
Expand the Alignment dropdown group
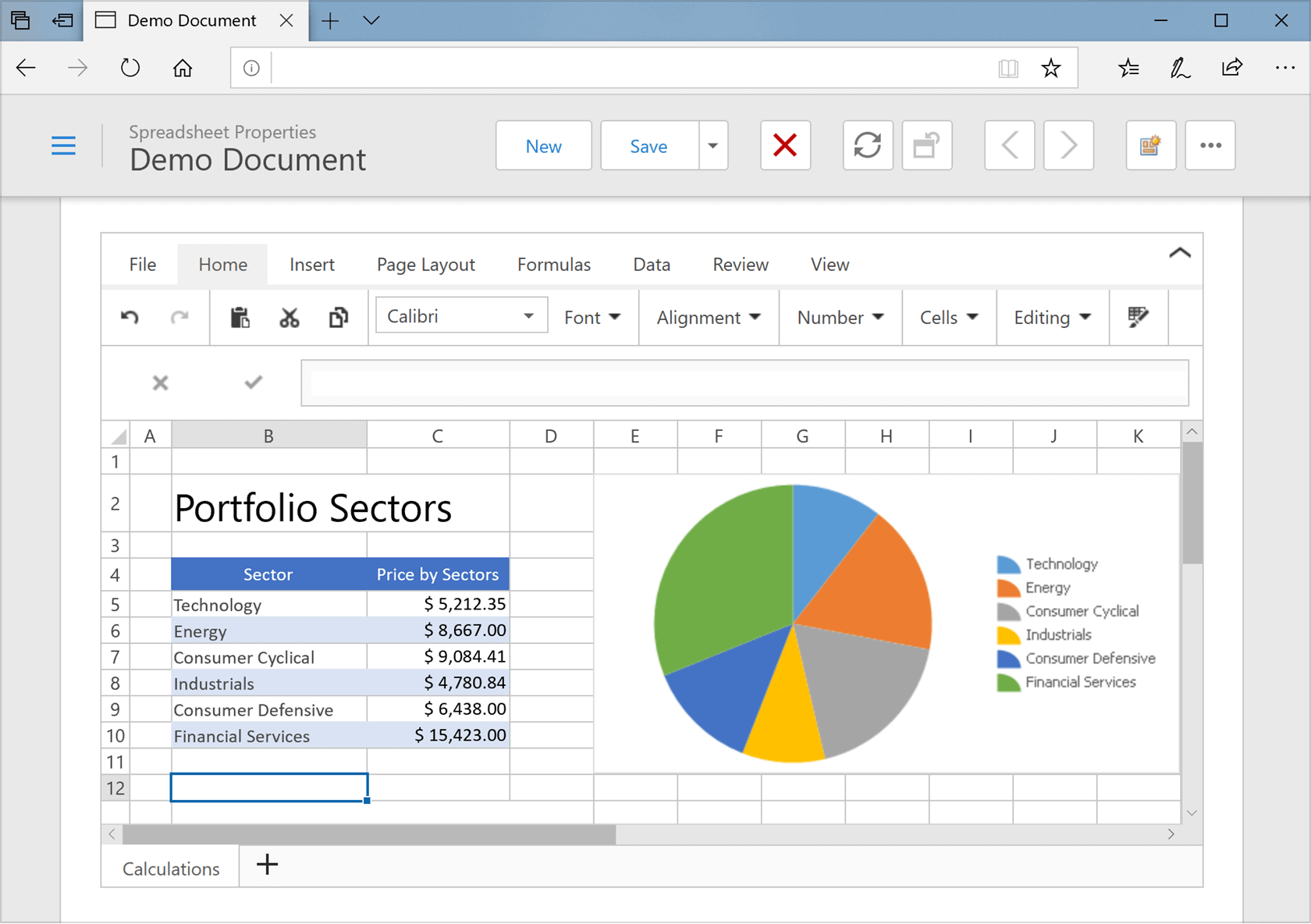708,318
